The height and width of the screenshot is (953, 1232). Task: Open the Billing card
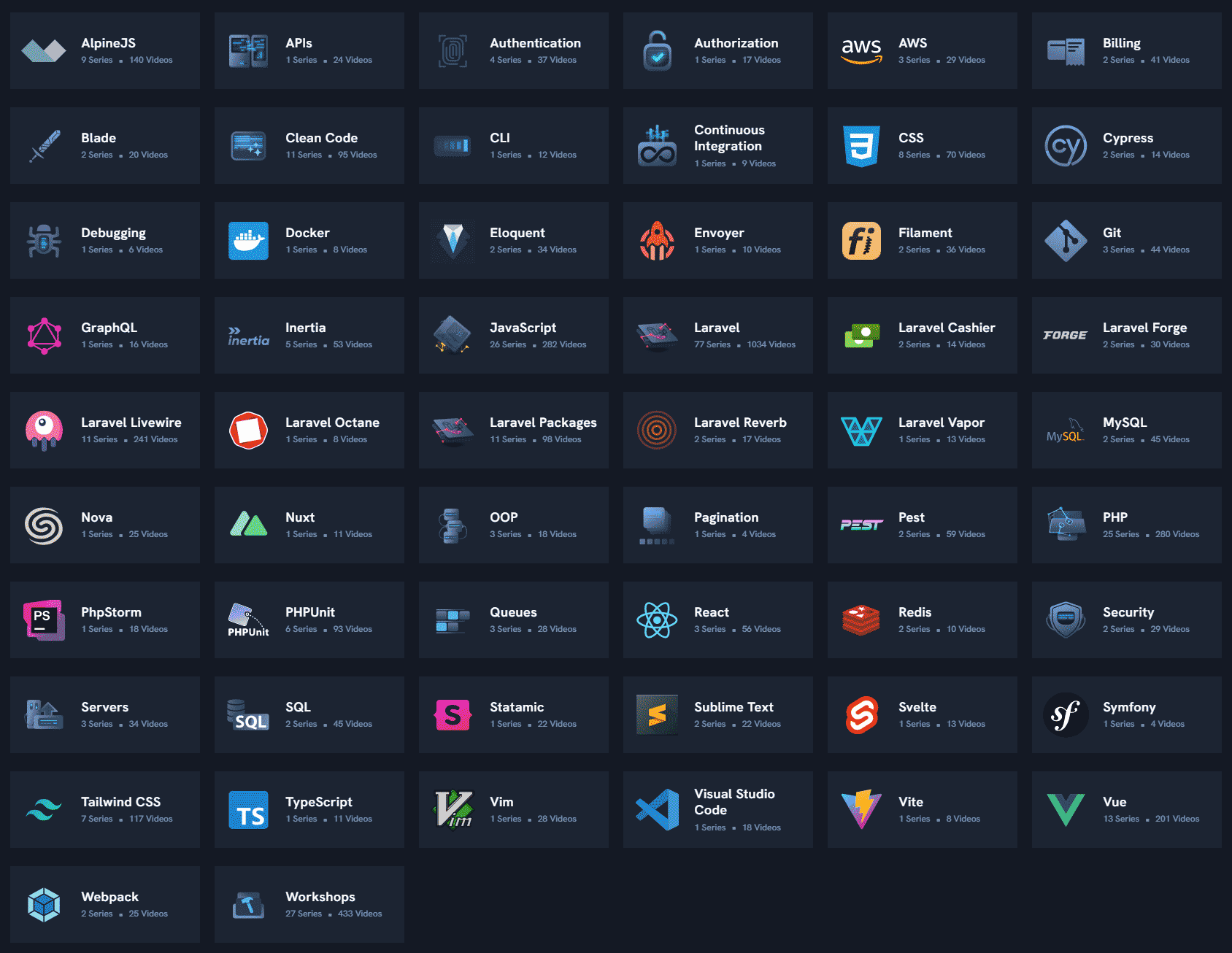pos(1127,51)
